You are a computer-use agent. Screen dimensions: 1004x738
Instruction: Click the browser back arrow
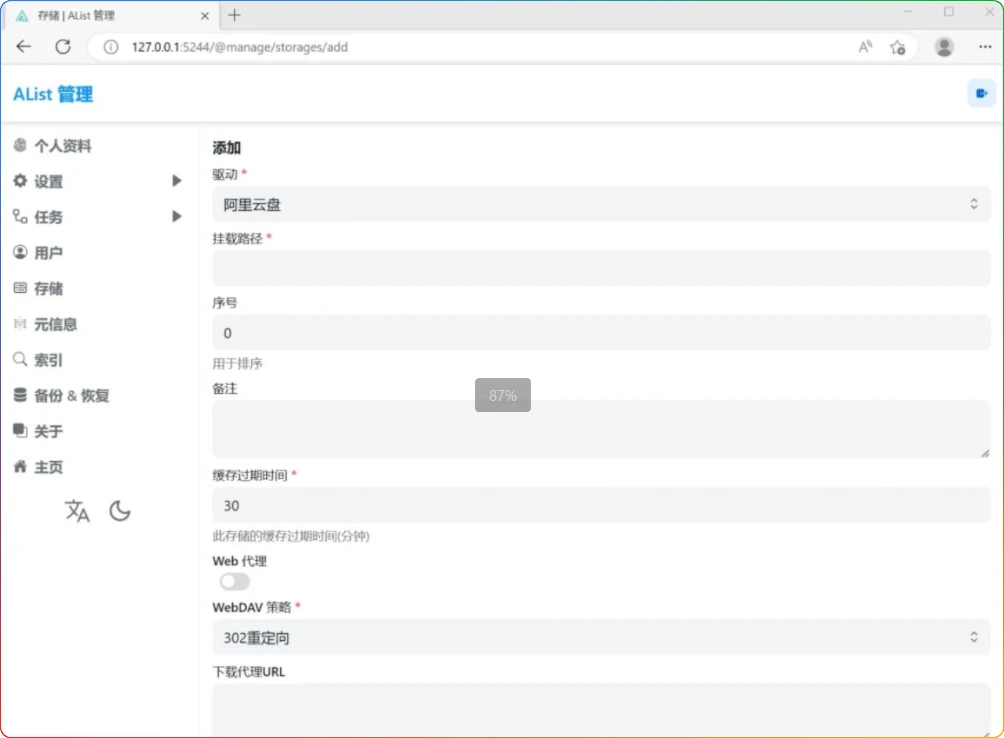coord(24,47)
